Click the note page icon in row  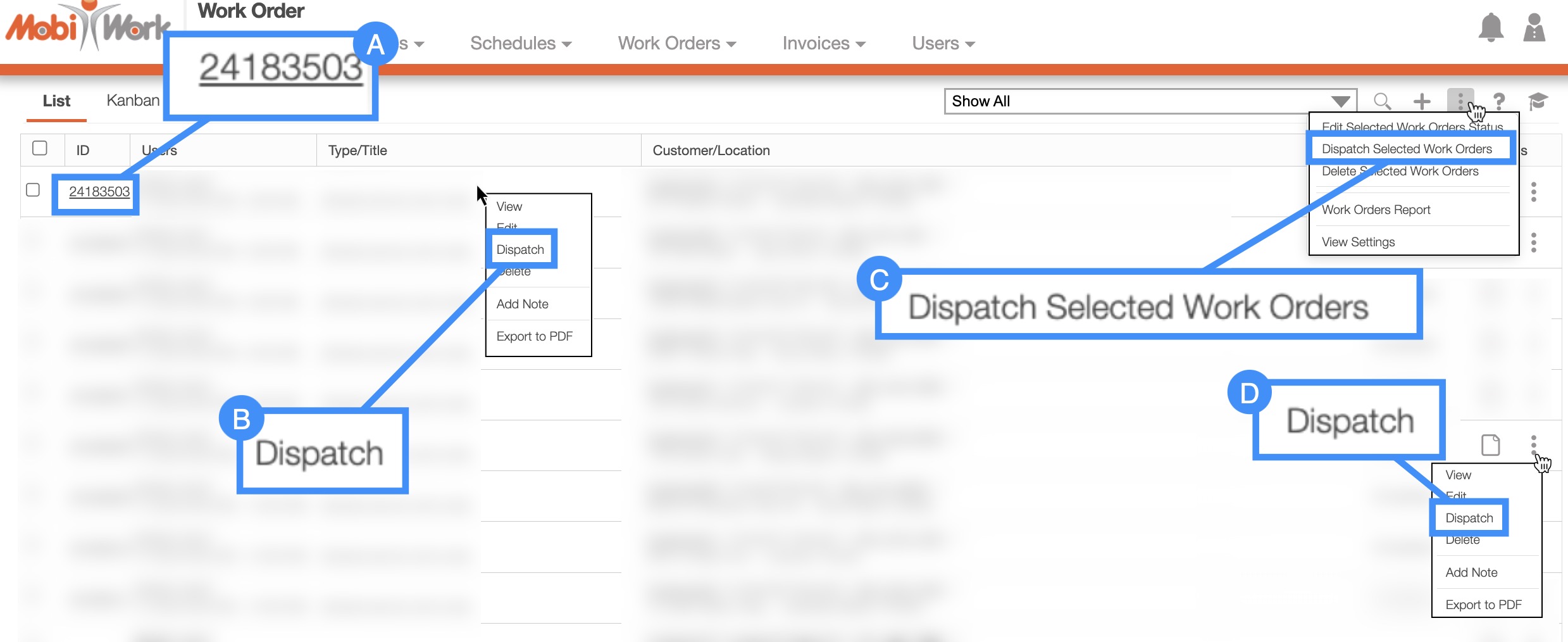[x=1490, y=445]
